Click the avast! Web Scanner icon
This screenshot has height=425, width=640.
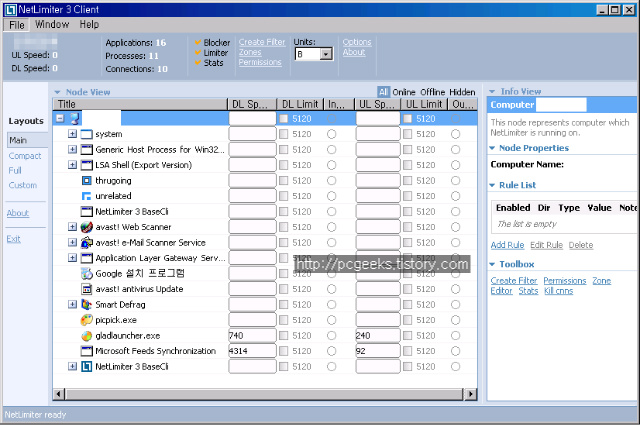click(87, 227)
